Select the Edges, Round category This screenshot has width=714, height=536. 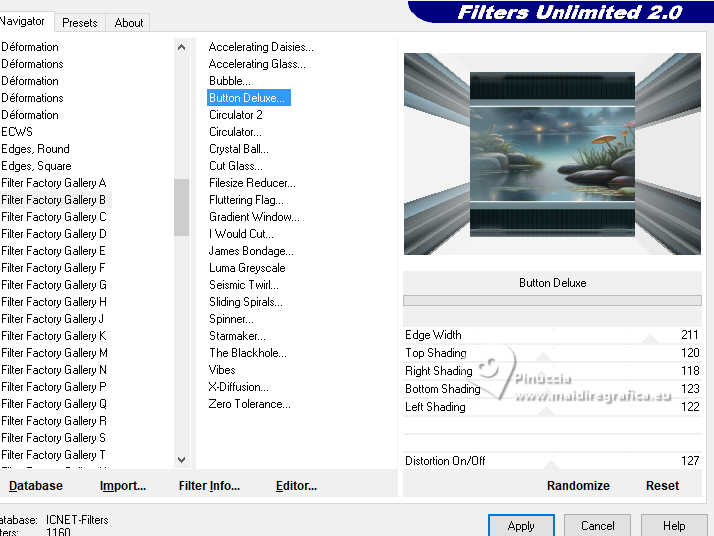(x=35, y=149)
